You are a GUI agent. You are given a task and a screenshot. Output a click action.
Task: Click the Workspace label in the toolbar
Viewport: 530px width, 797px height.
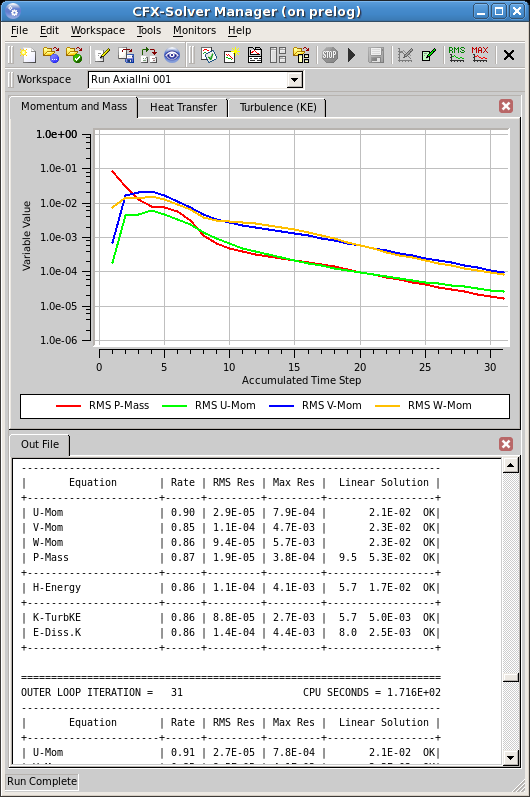44,79
